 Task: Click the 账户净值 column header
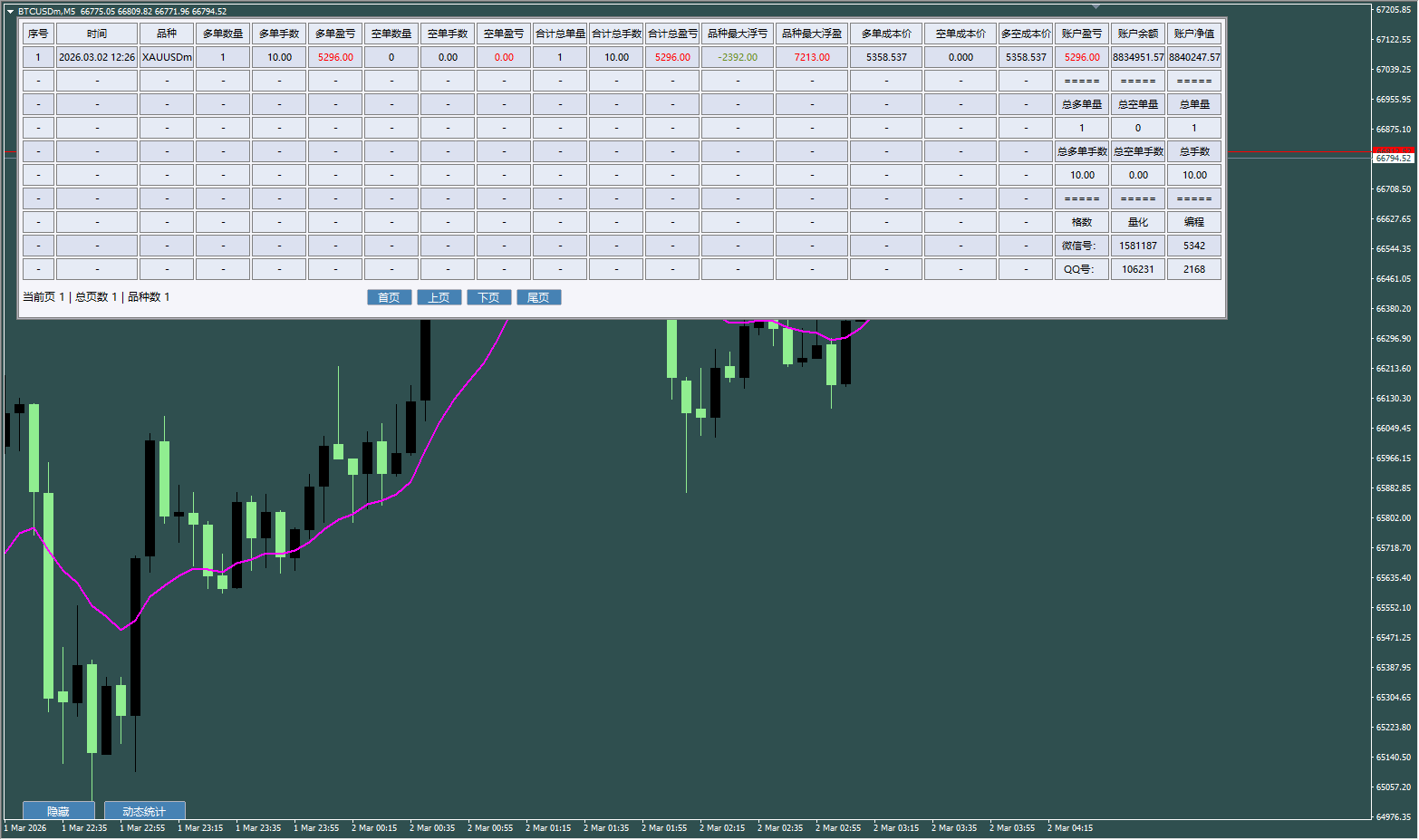(x=1193, y=33)
